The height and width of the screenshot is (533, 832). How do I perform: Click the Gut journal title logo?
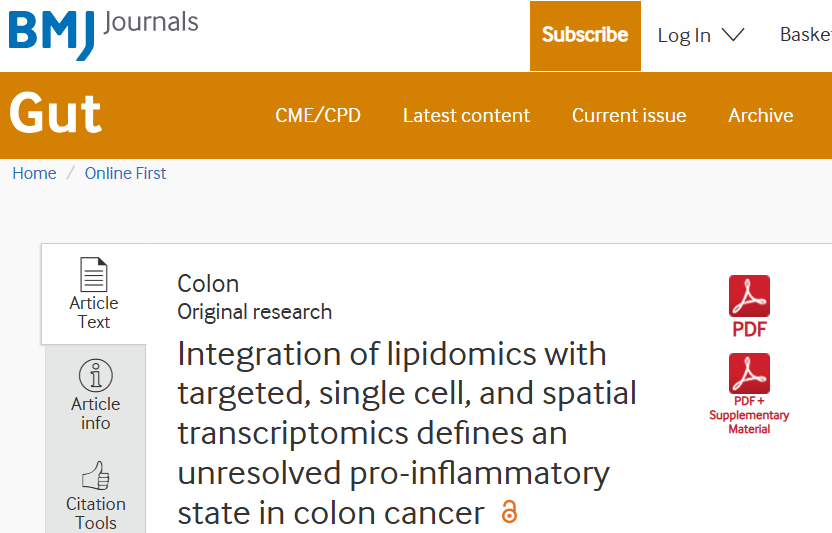point(55,113)
